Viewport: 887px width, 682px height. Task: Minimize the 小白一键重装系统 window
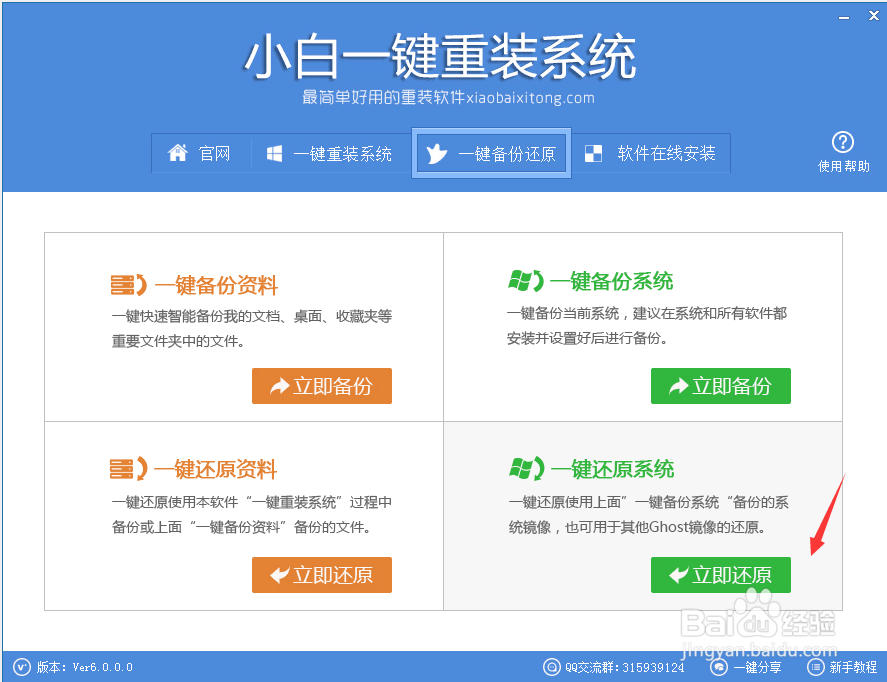point(844,18)
